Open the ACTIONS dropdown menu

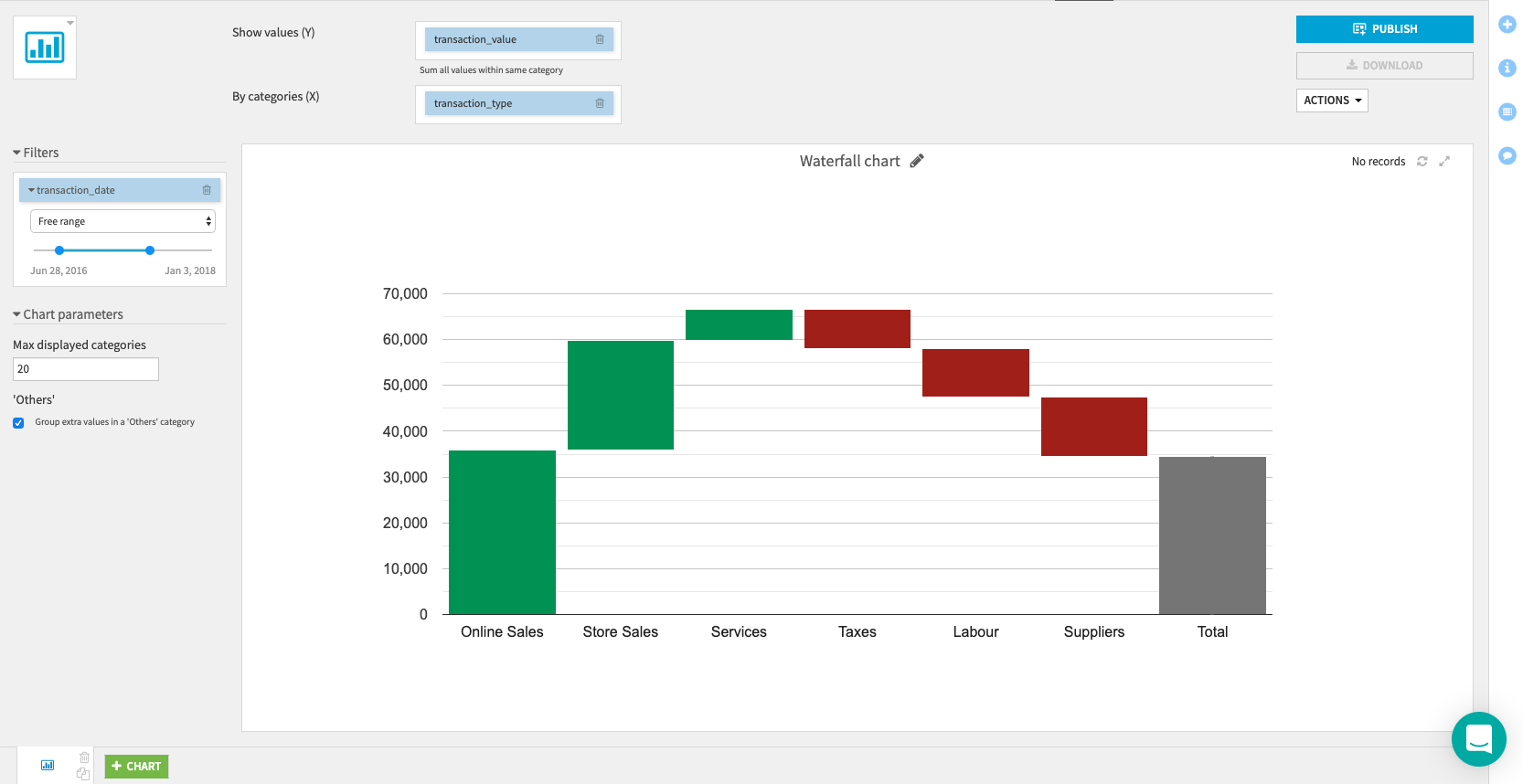(1331, 101)
